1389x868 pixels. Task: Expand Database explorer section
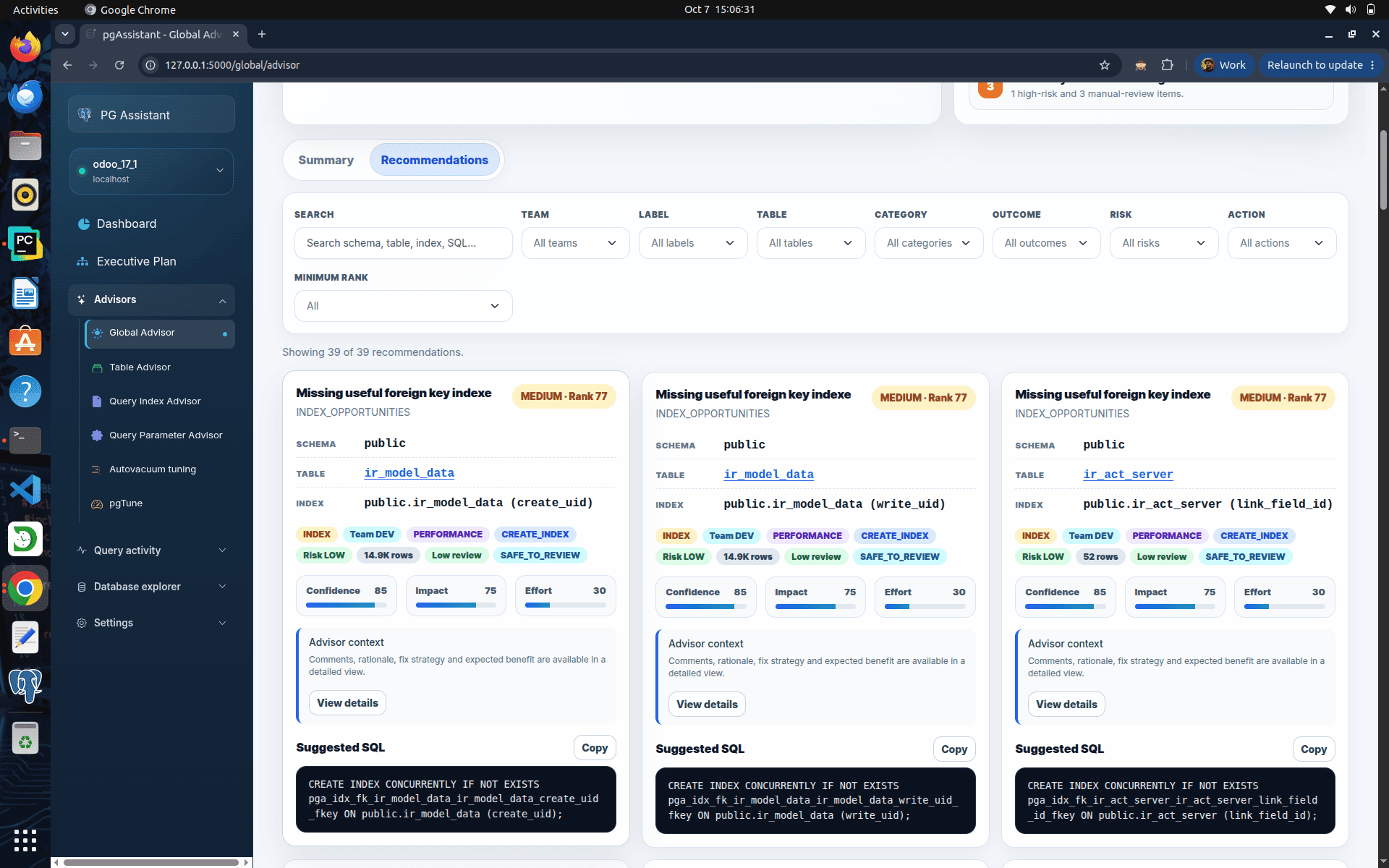pos(151,587)
